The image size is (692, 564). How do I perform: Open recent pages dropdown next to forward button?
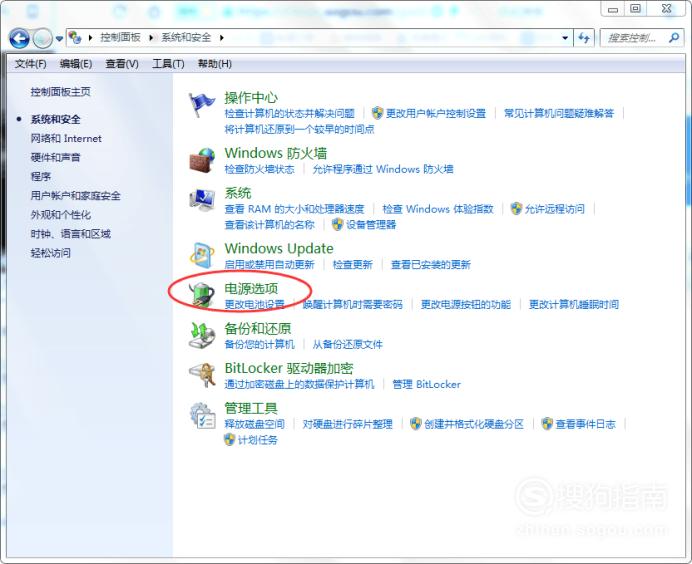pyautogui.click(x=59, y=38)
